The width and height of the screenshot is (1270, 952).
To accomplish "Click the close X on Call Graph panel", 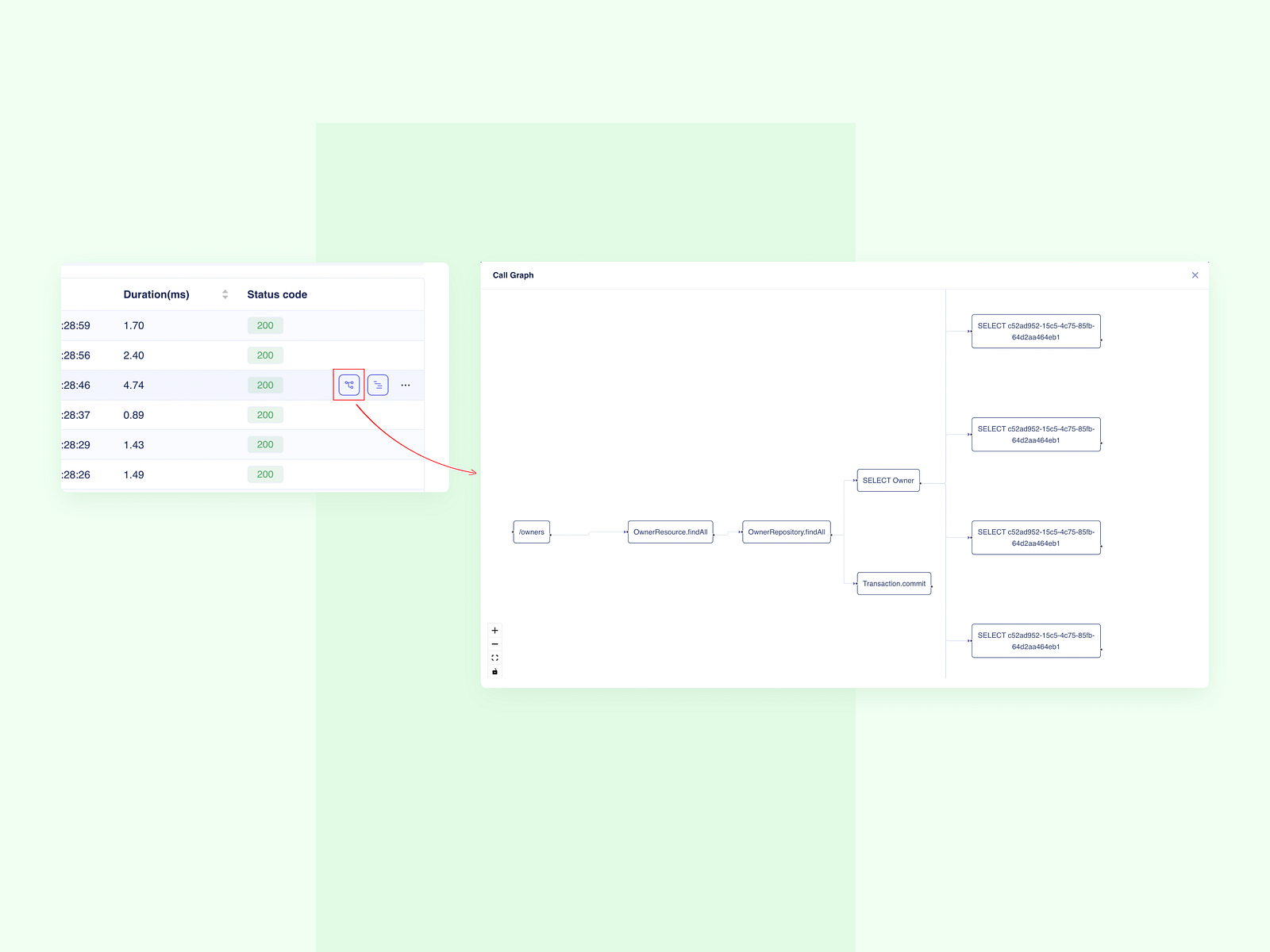I will (1195, 274).
